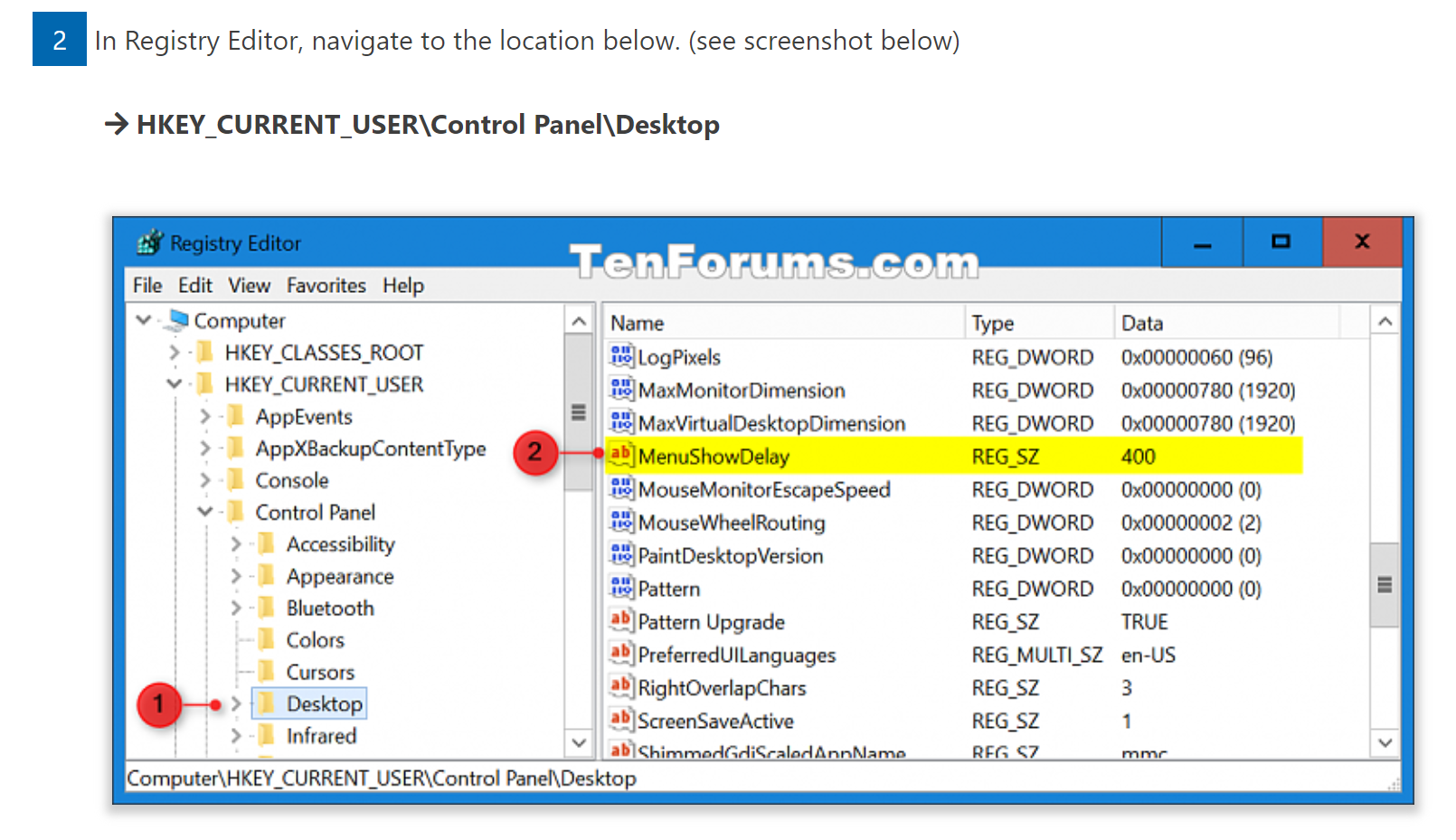This screenshot has height=840, width=1456.
Task: Click LogPixels DWORD value icon
Action: coord(621,356)
